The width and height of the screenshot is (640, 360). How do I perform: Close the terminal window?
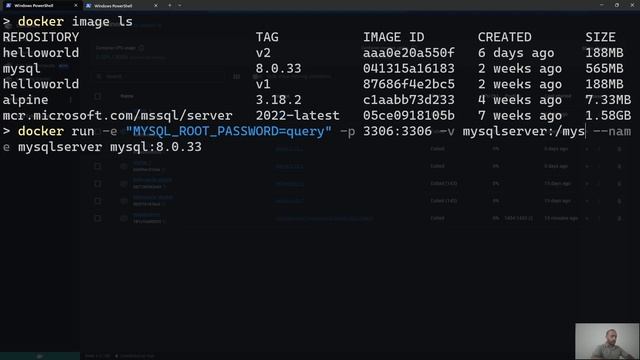[632, 5]
